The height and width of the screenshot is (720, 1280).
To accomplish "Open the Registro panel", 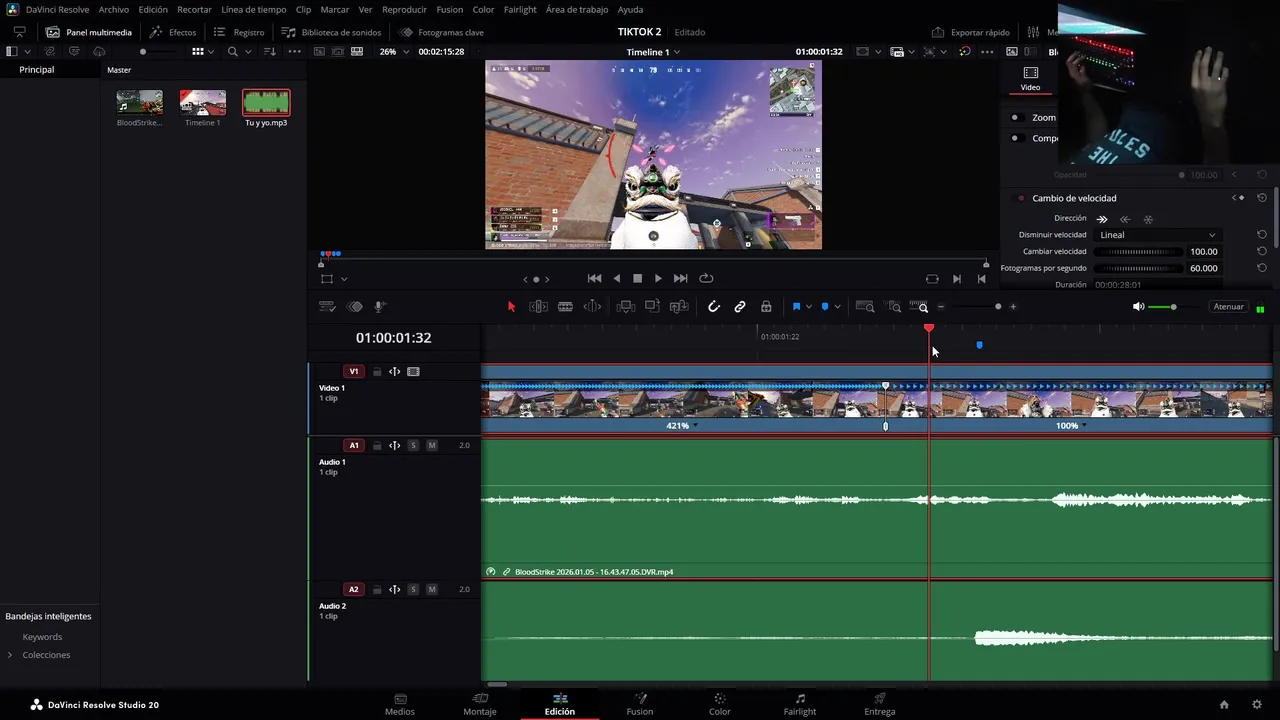I will (x=239, y=32).
